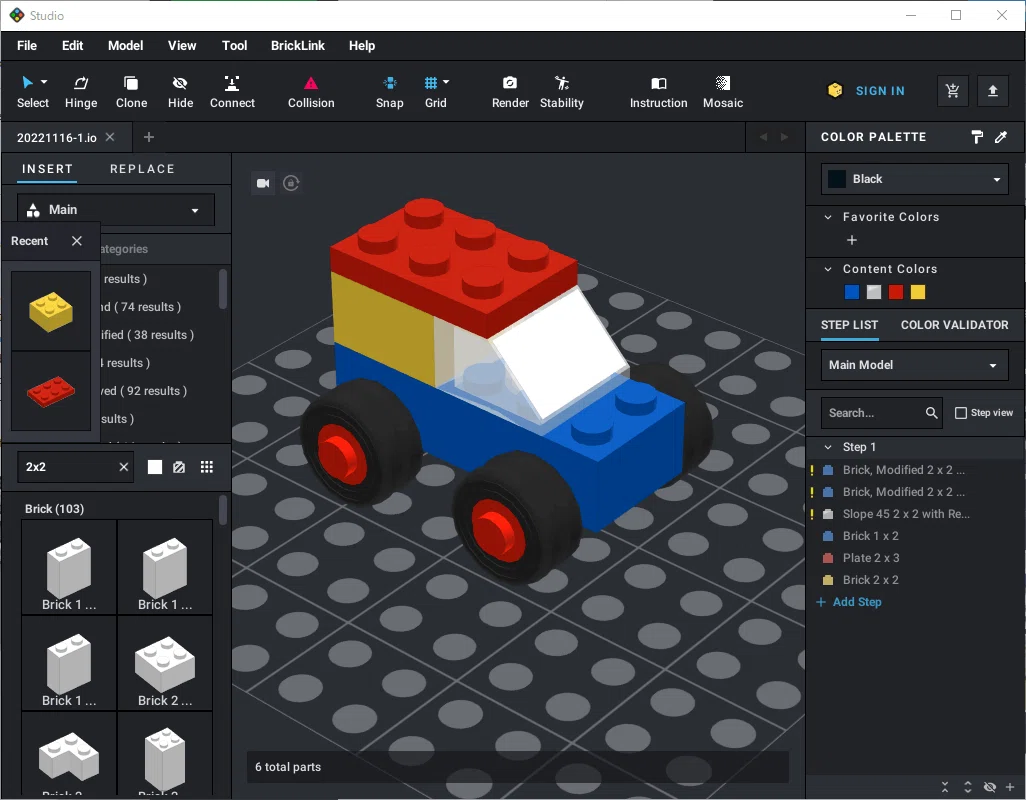Viewport: 1026px width, 800px height.
Task: Enable the Step view checkbox
Action: (961, 413)
